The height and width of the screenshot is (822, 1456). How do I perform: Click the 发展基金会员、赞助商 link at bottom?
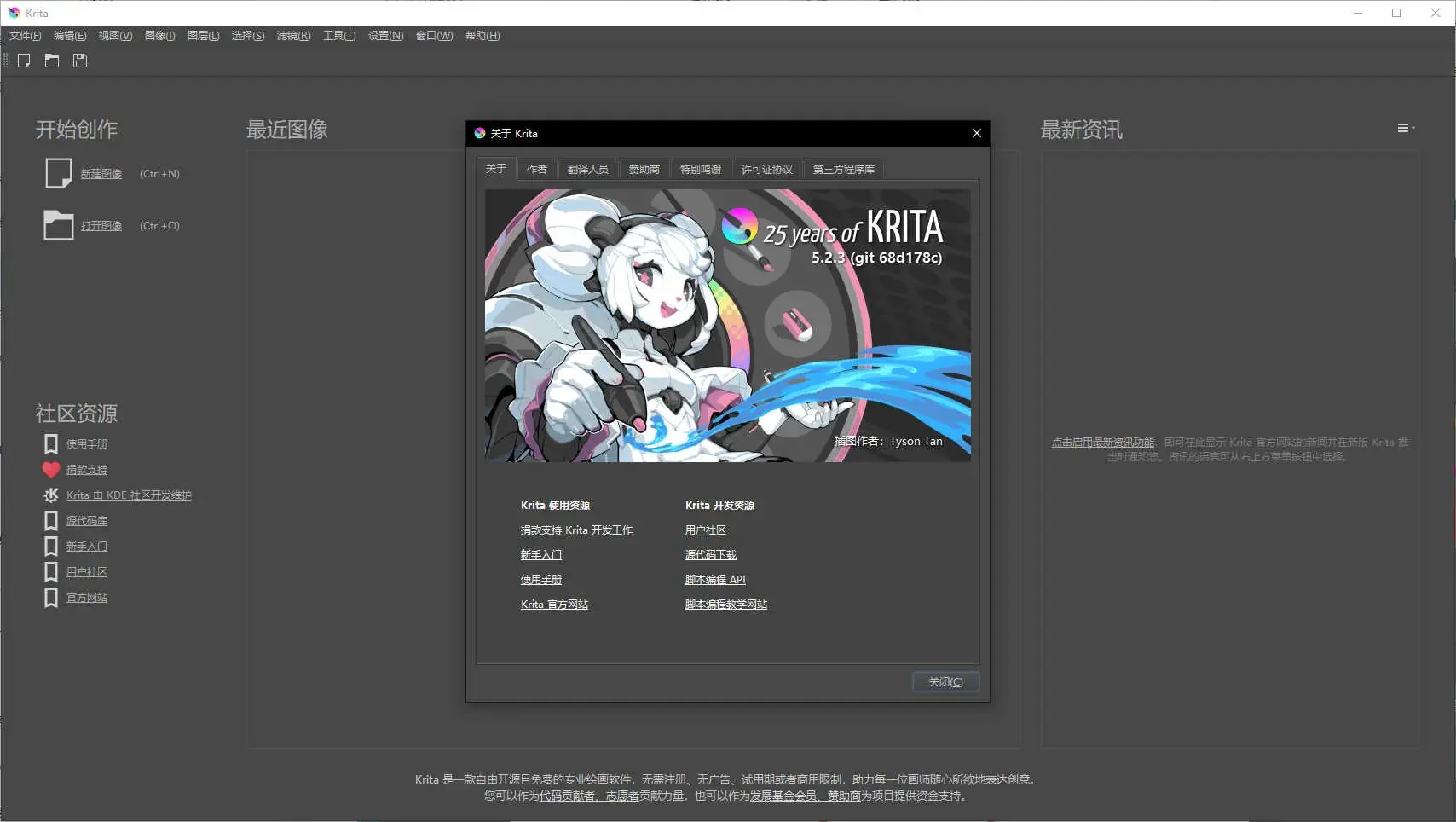(x=806, y=796)
